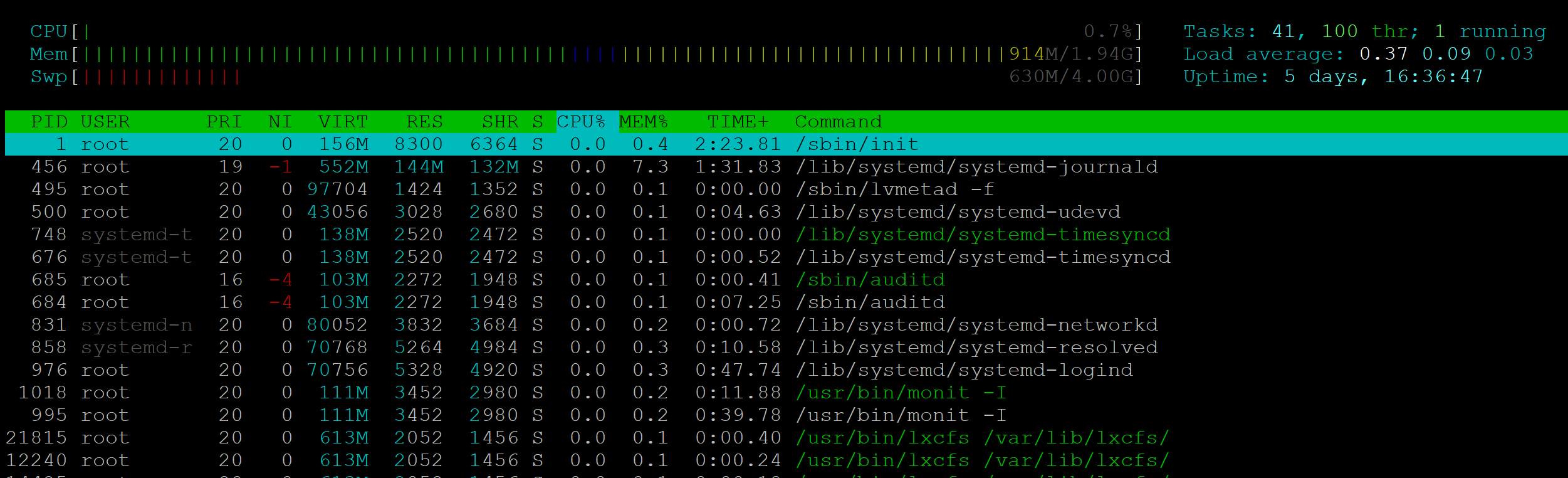1568x478 pixels.
Task: Select the /sbin/lvmetad -f process row
Action: coord(787,189)
